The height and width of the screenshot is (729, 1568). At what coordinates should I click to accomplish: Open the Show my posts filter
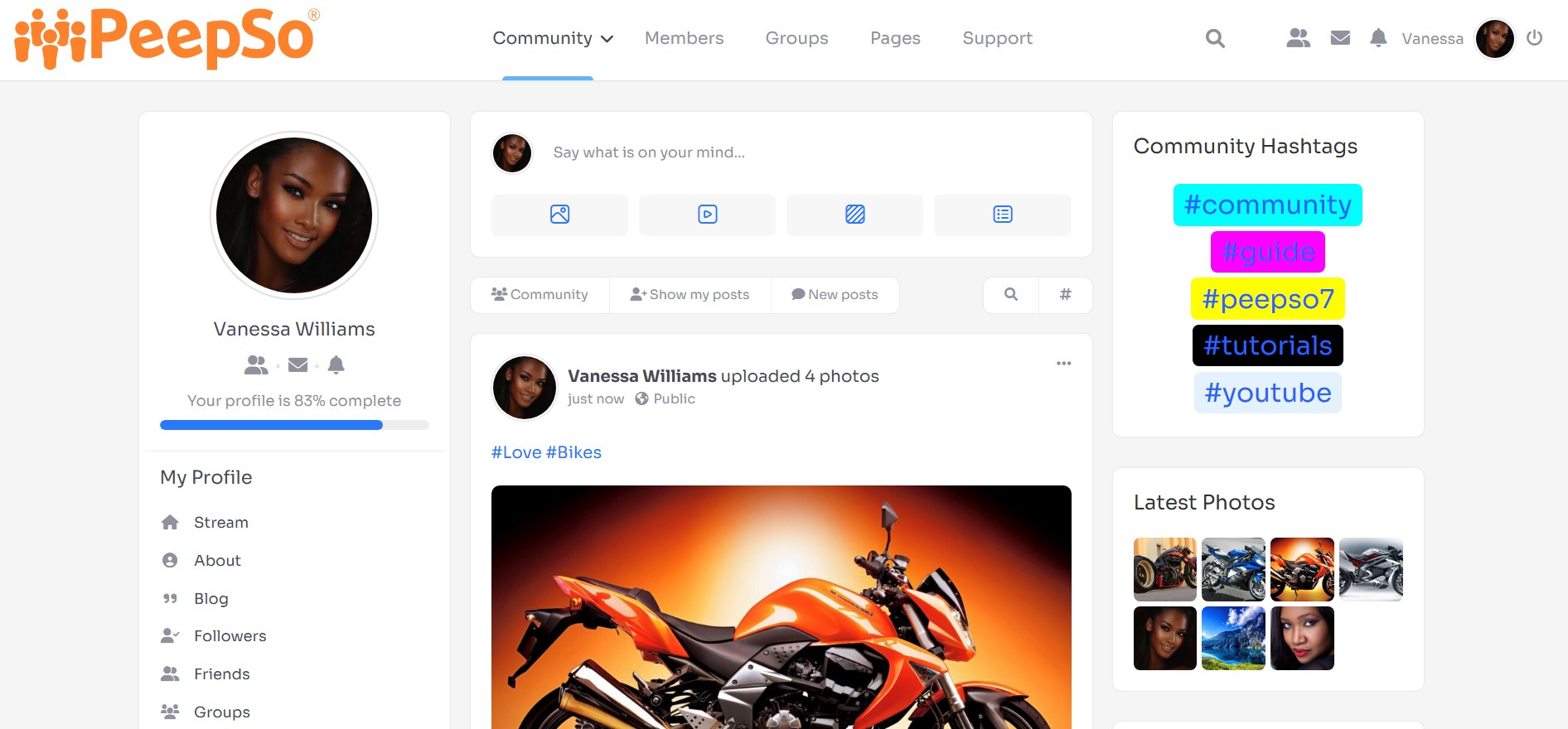690,295
